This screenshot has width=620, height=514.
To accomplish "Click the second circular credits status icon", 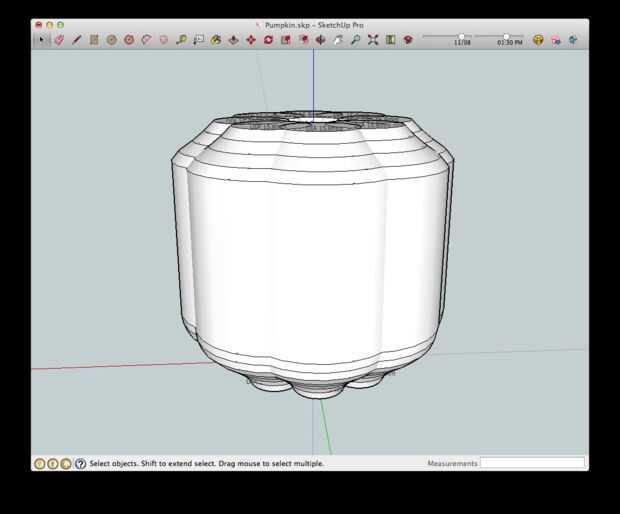I will click(53, 463).
